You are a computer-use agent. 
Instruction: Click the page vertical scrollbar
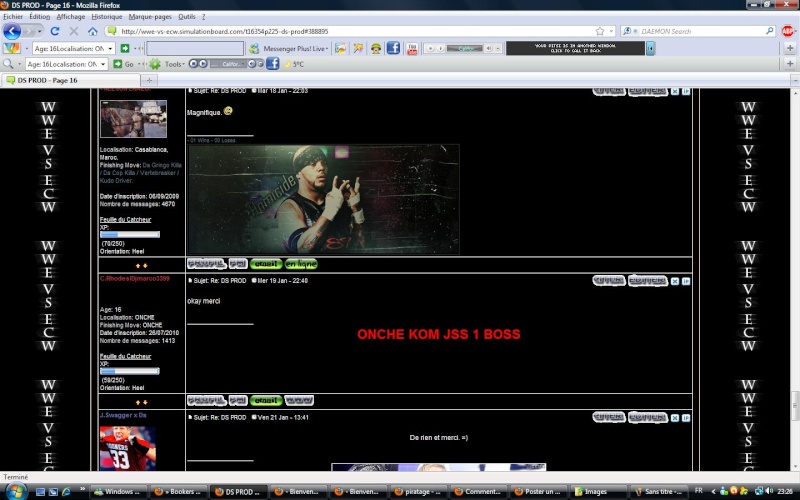coord(795,280)
